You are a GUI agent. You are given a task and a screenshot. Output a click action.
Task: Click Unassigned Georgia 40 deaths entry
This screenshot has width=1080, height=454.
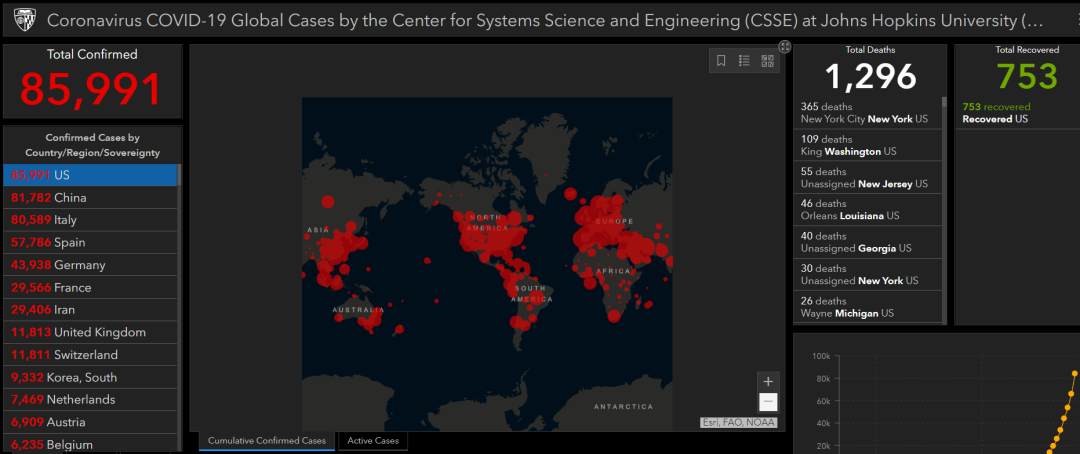[x=867, y=243]
